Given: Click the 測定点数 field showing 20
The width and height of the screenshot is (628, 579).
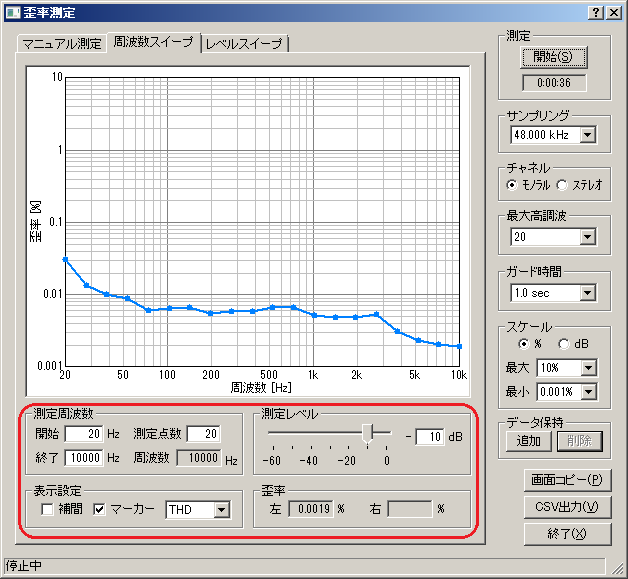Looking at the screenshot, I should (203, 434).
